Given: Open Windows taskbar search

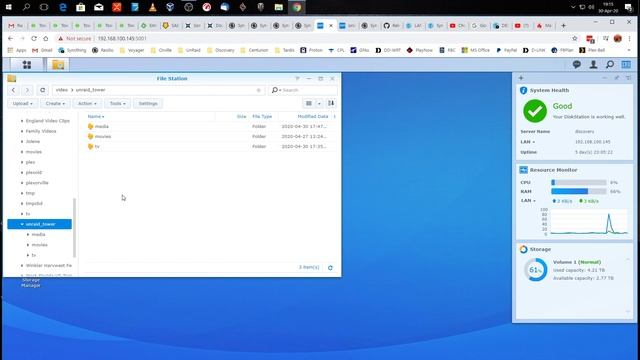Looking at the screenshot, I should [27, 7].
